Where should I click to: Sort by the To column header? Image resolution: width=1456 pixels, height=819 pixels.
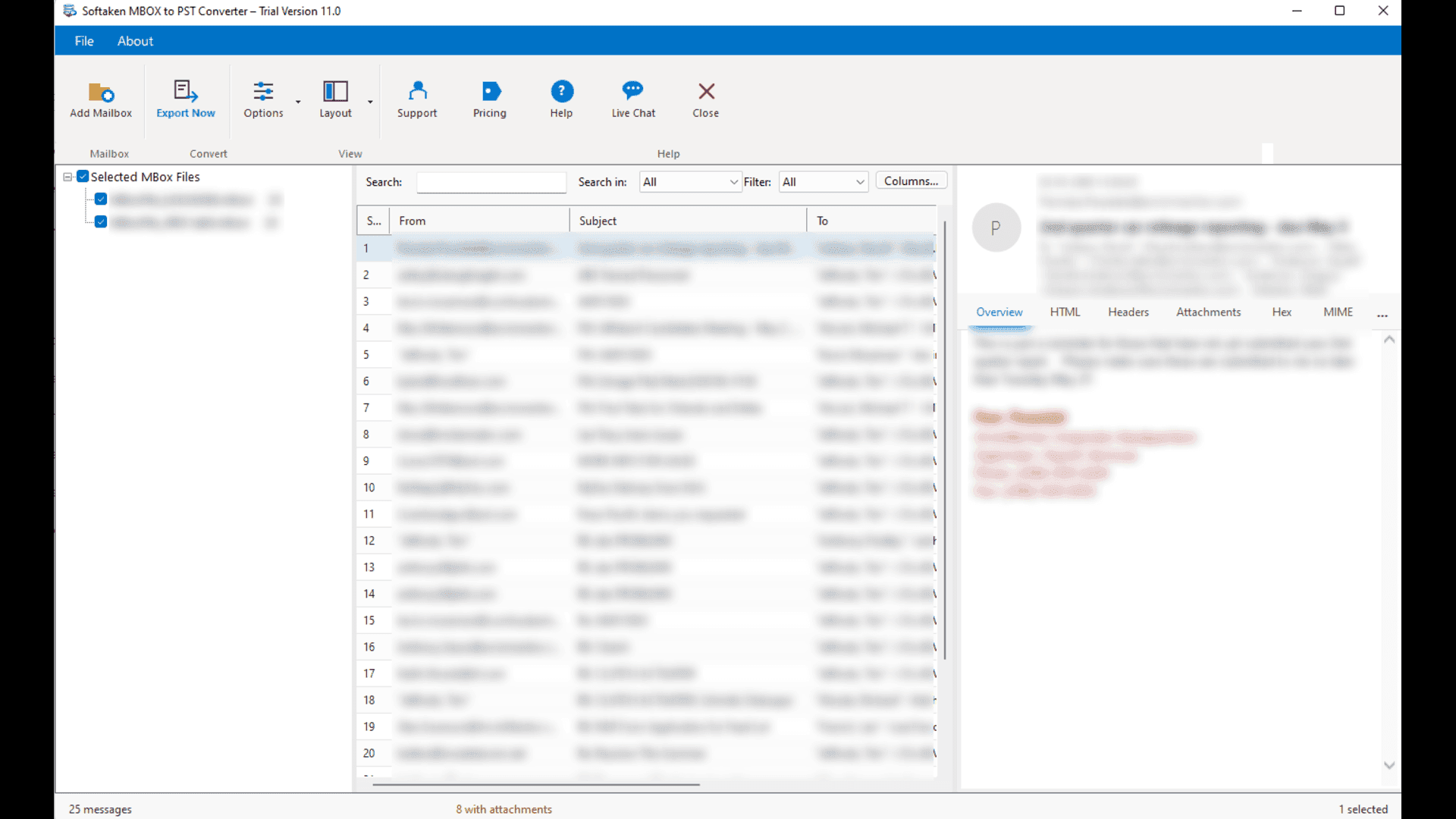point(872,221)
